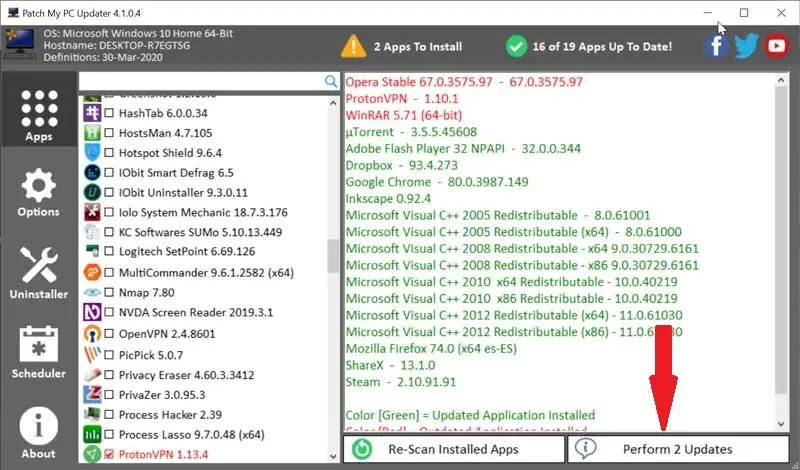Screen dimensions: 800x470
Task: Select the Opera Stable 67.0.3575.97 entry
Action: (x=464, y=82)
